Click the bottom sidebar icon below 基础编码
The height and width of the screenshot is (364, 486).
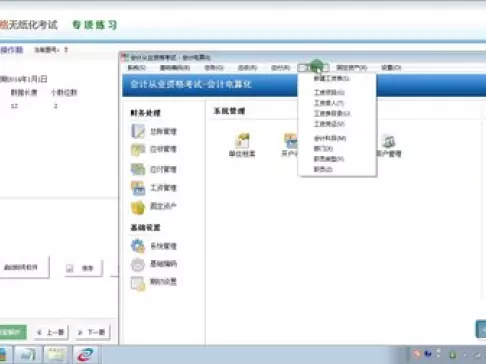point(138,283)
